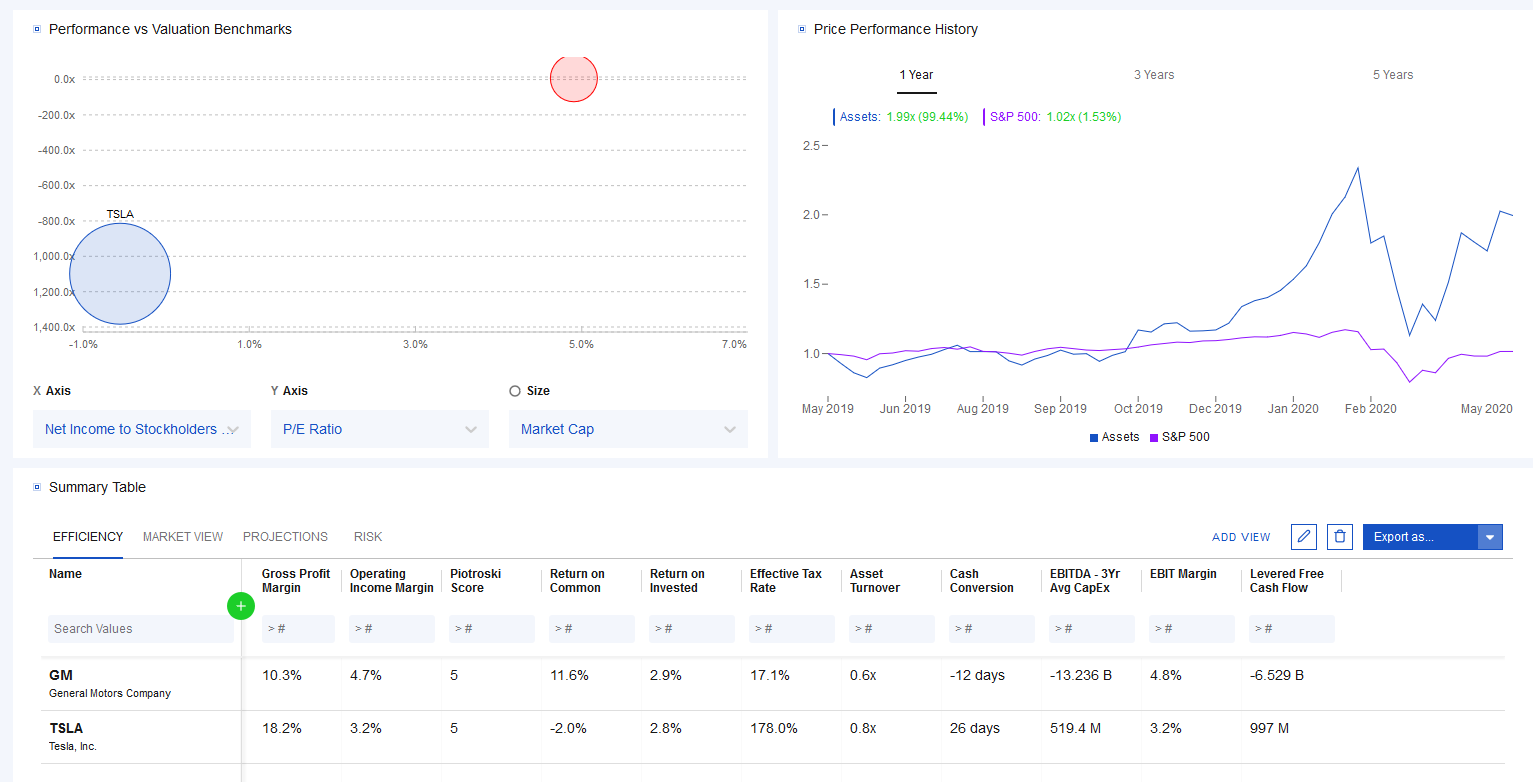Click the TSLA bubble in scatter chart

[120, 274]
